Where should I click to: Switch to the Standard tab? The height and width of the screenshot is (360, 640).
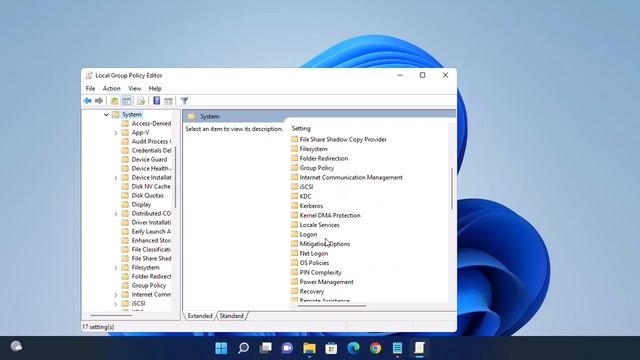coord(231,316)
